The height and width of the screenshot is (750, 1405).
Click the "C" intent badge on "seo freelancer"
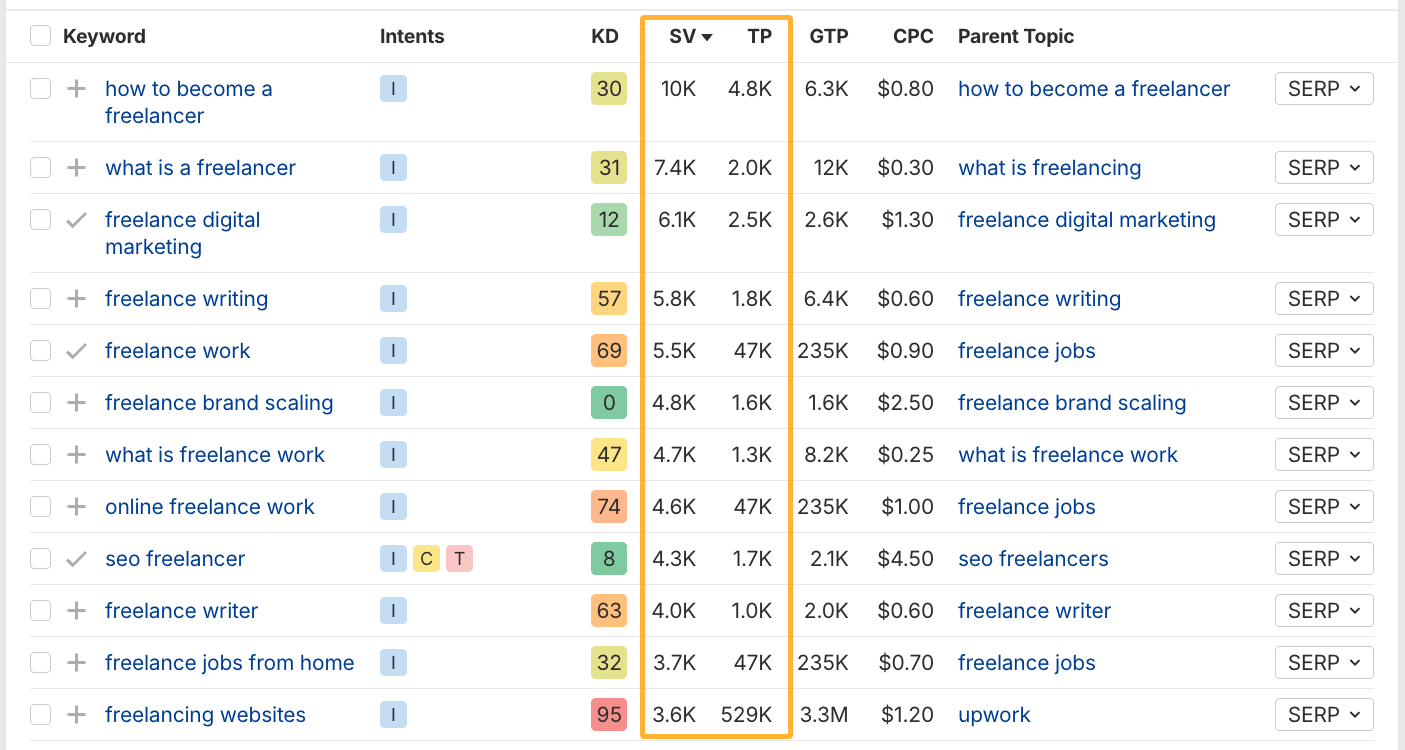point(426,558)
